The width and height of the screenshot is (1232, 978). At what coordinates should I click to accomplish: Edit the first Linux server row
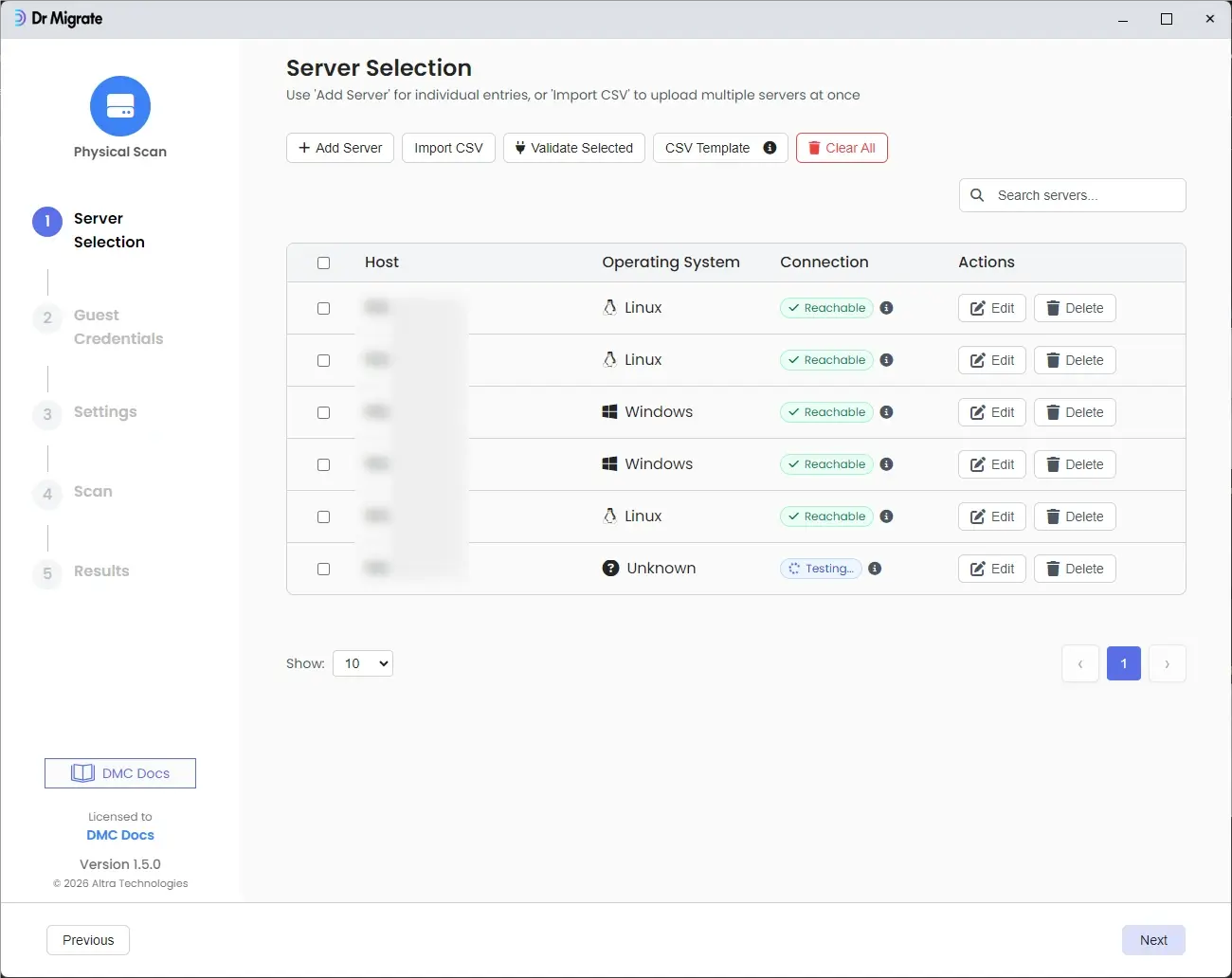click(992, 308)
